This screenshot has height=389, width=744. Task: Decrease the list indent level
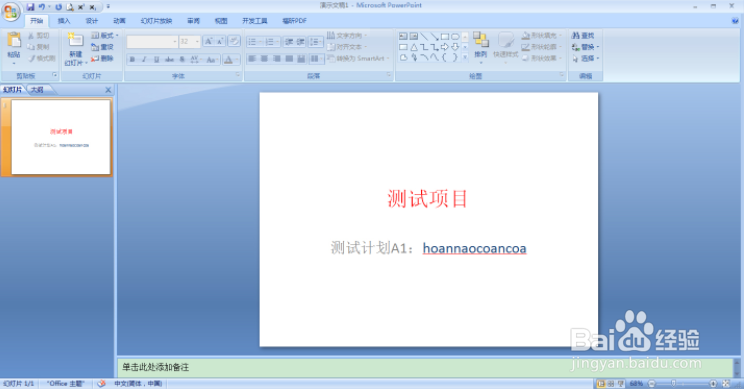(289, 42)
